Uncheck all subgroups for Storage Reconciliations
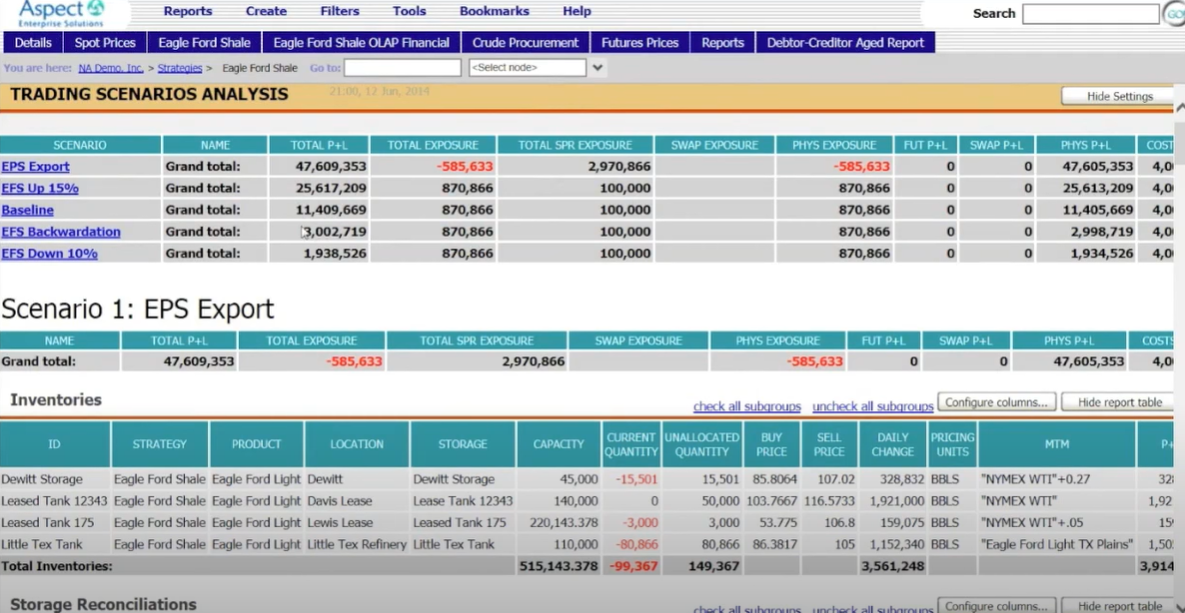 tap(872, 609)
